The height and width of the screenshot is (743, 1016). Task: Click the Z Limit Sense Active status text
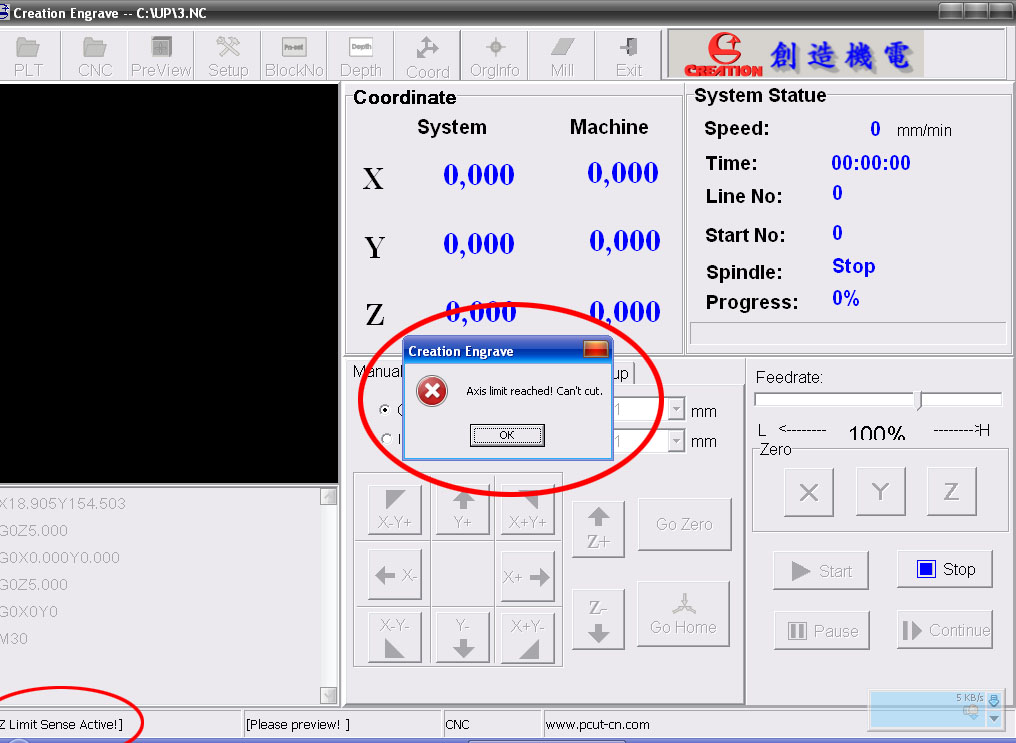pyautogui.click(x=62, y=724)
